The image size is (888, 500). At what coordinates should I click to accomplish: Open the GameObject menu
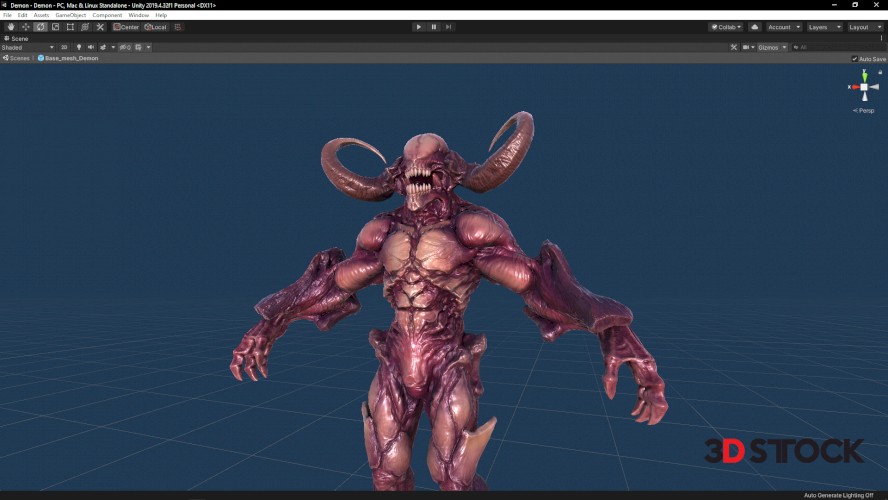(71, 15)
